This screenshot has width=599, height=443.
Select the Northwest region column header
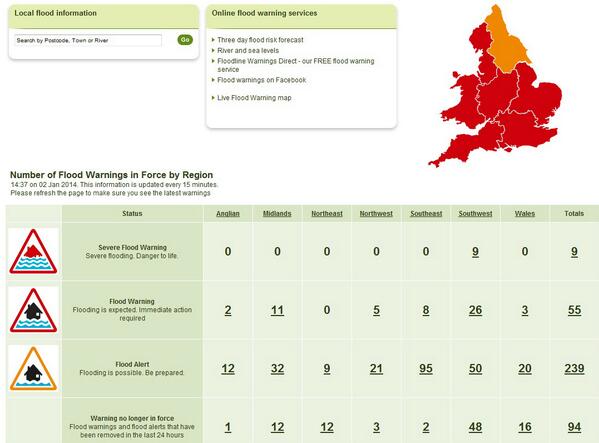click(376, 213)
